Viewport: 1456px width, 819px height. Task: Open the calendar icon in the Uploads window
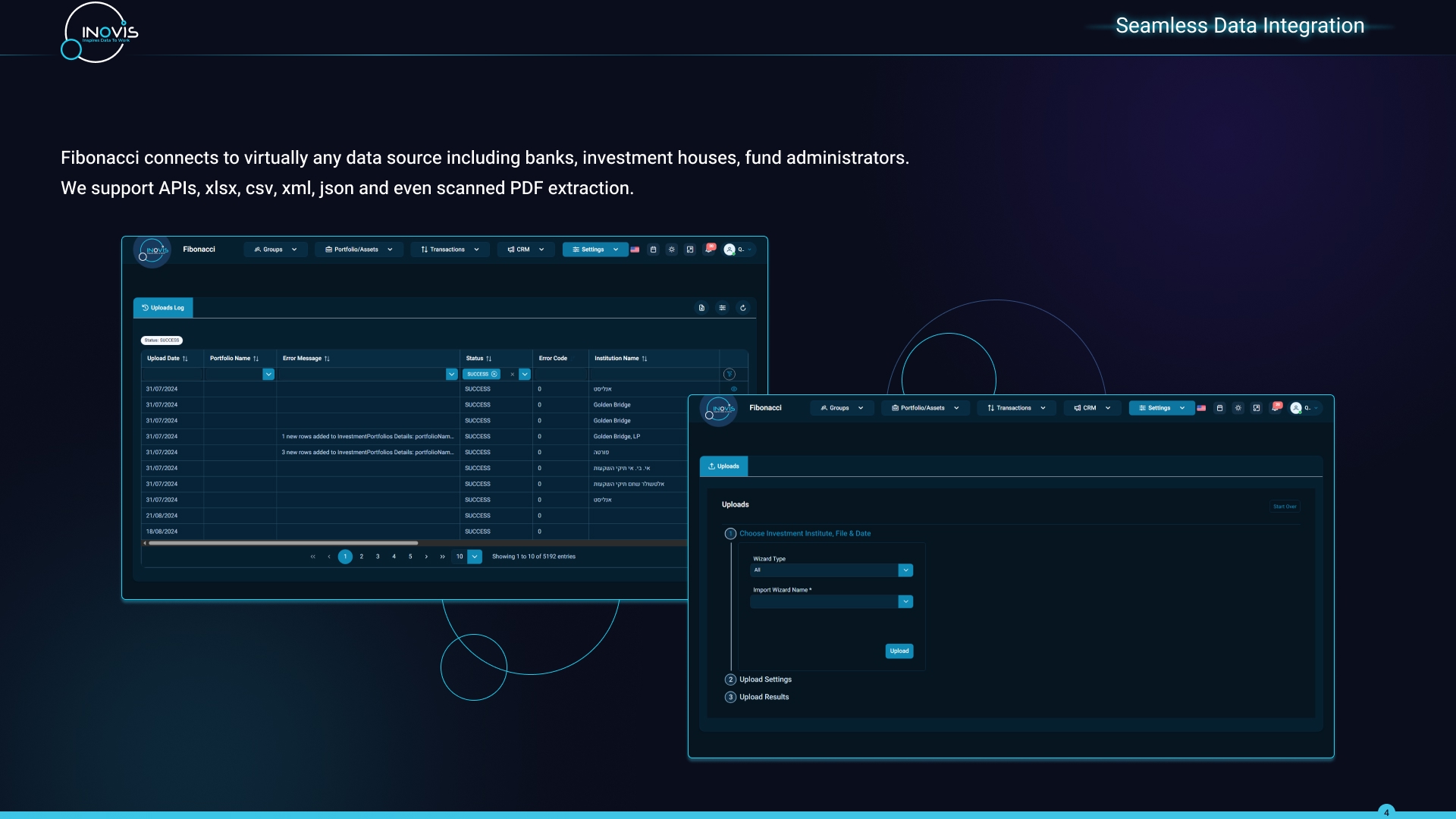click(x=1219, y=408)
